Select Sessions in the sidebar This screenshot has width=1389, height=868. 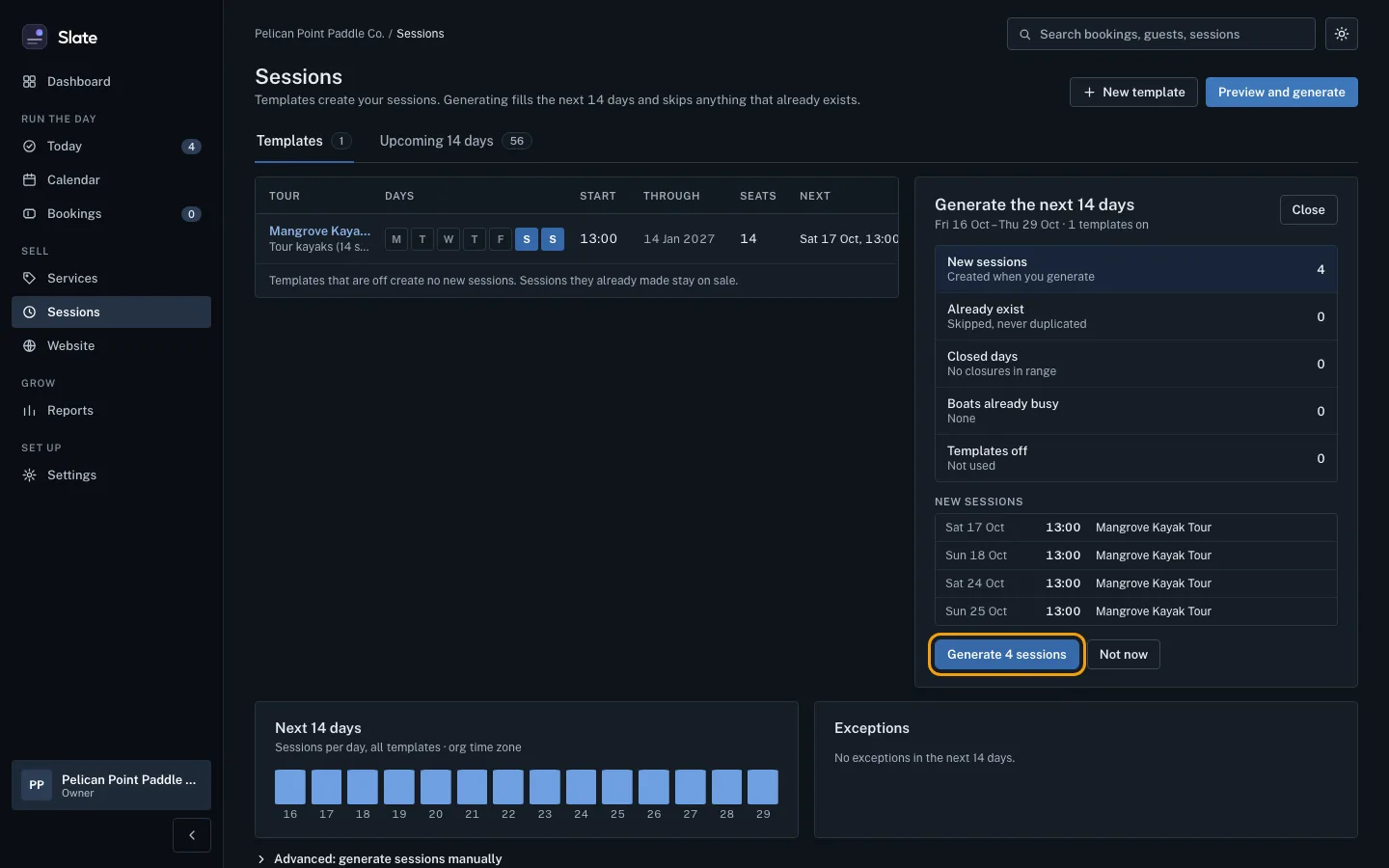click(111, 312)
